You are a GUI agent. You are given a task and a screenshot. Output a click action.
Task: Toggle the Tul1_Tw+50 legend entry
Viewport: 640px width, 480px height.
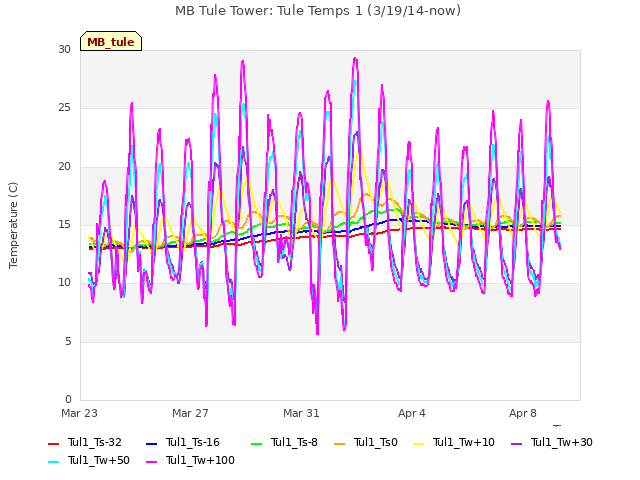point(89,460)
